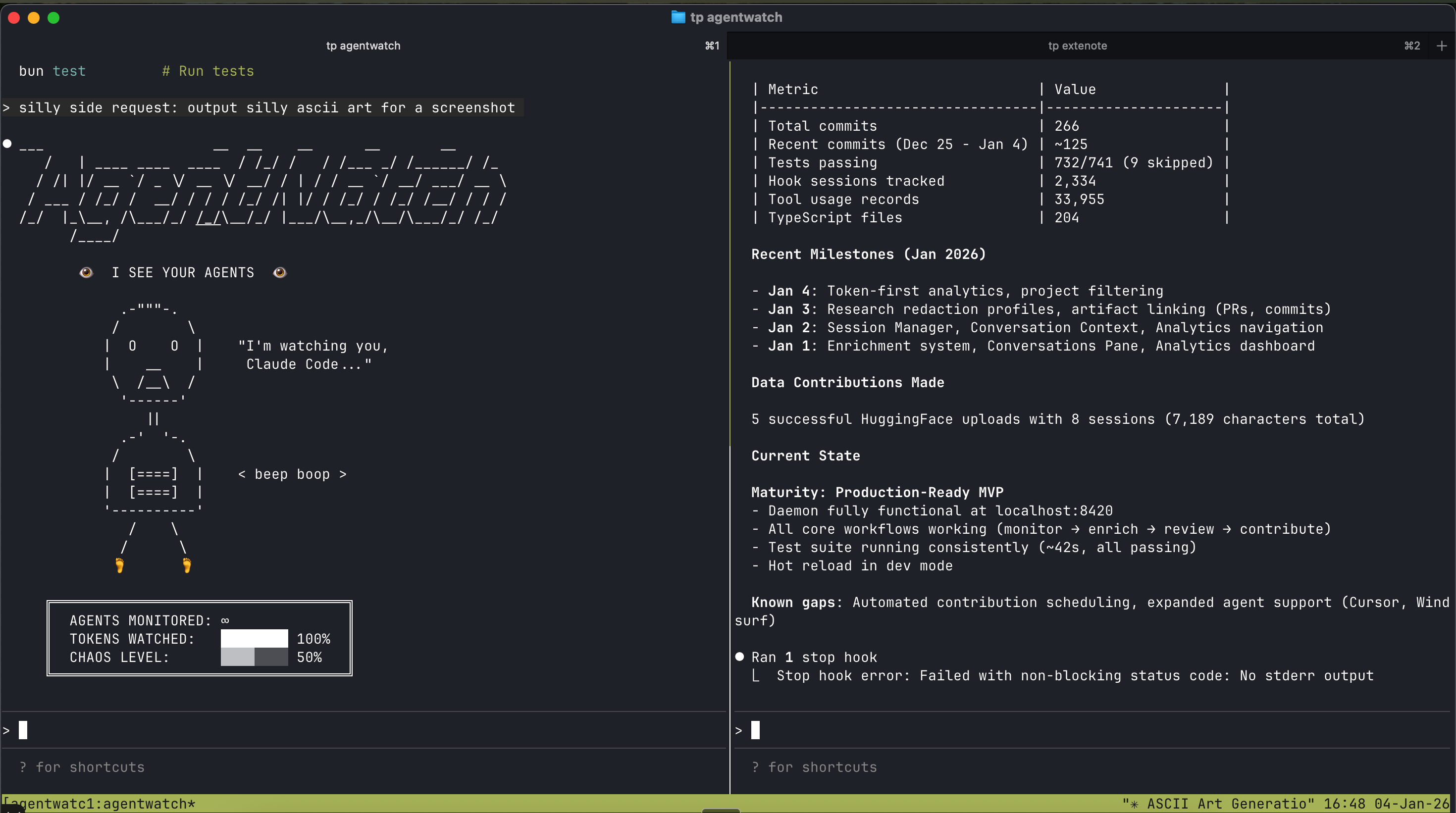Click the white bullet before the ASCII art
The width and height of the screenshot is (1456, 813).
7,144
